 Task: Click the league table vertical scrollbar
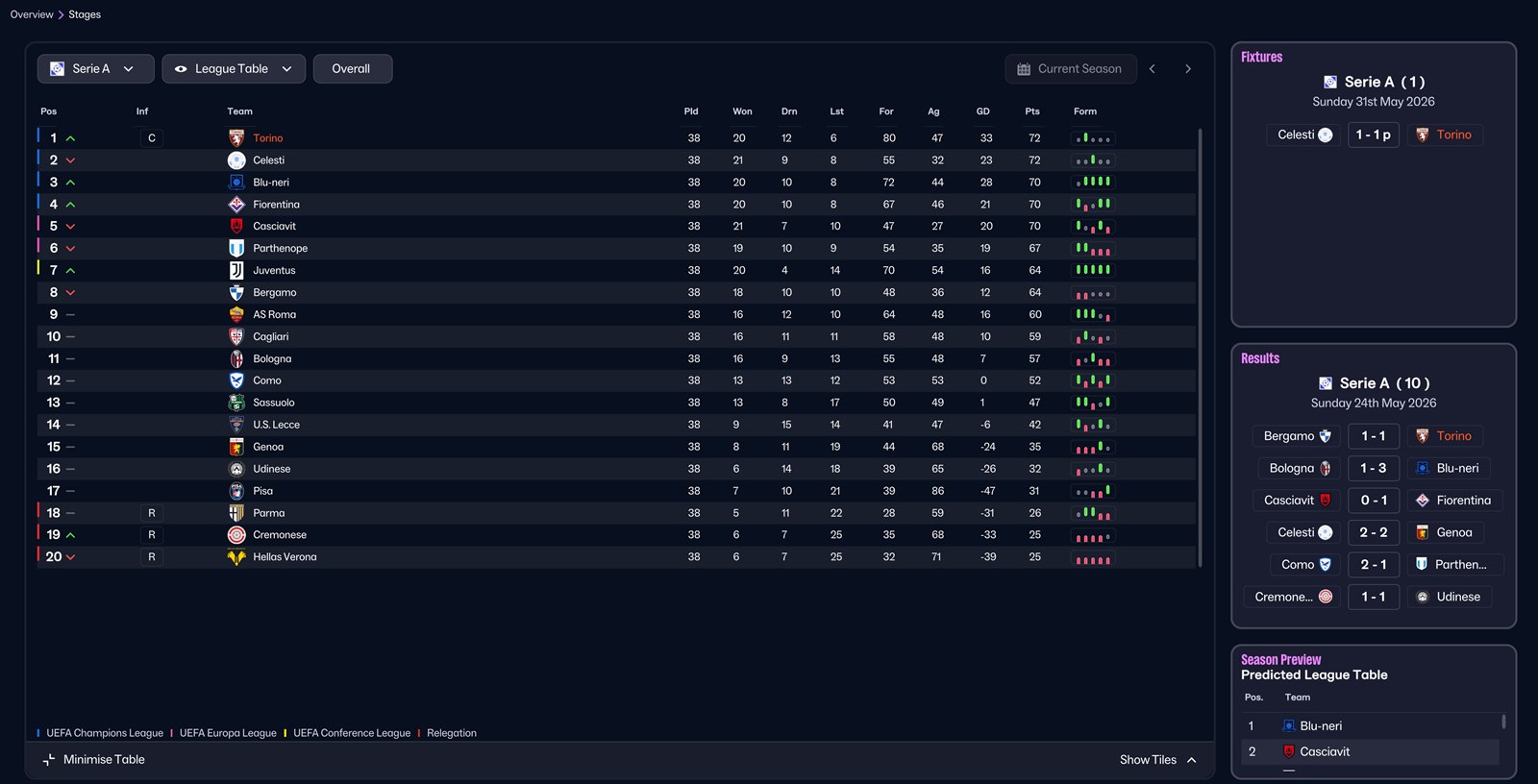(1200, 348)
